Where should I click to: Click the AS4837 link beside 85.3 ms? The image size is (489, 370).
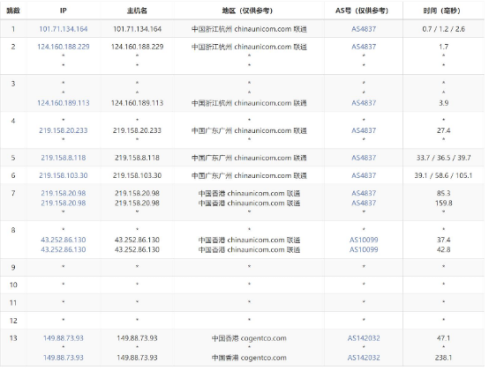[x=364, y=193]
